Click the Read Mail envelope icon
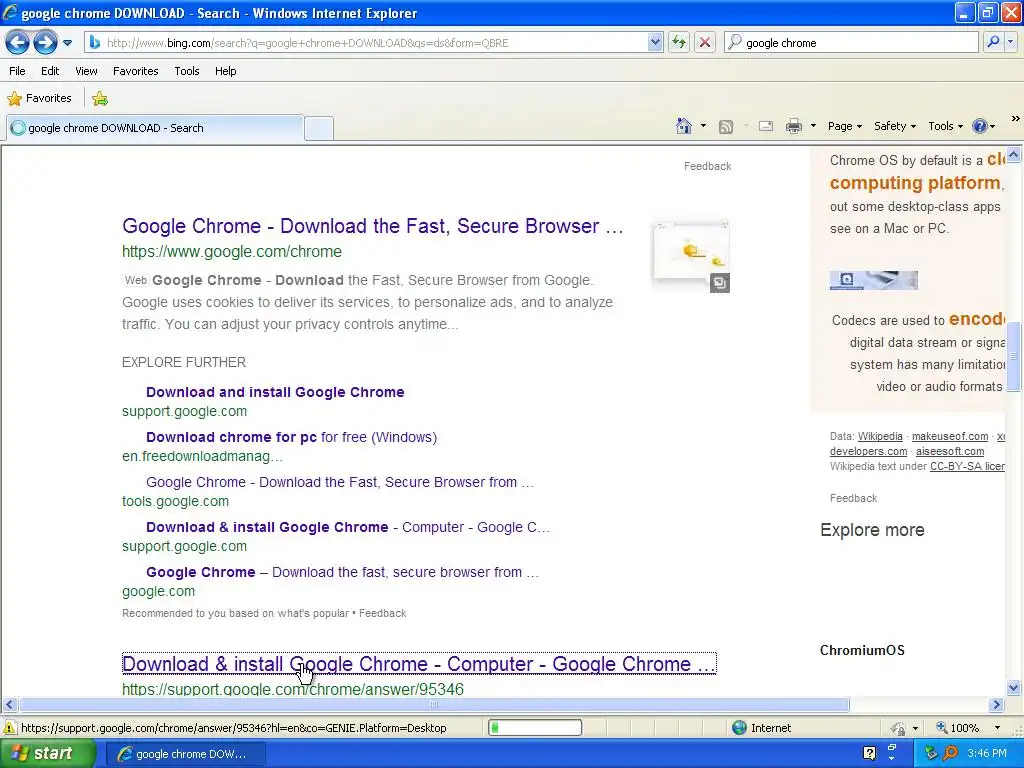Screen dimensions: 1024x768 pos(766,127)
